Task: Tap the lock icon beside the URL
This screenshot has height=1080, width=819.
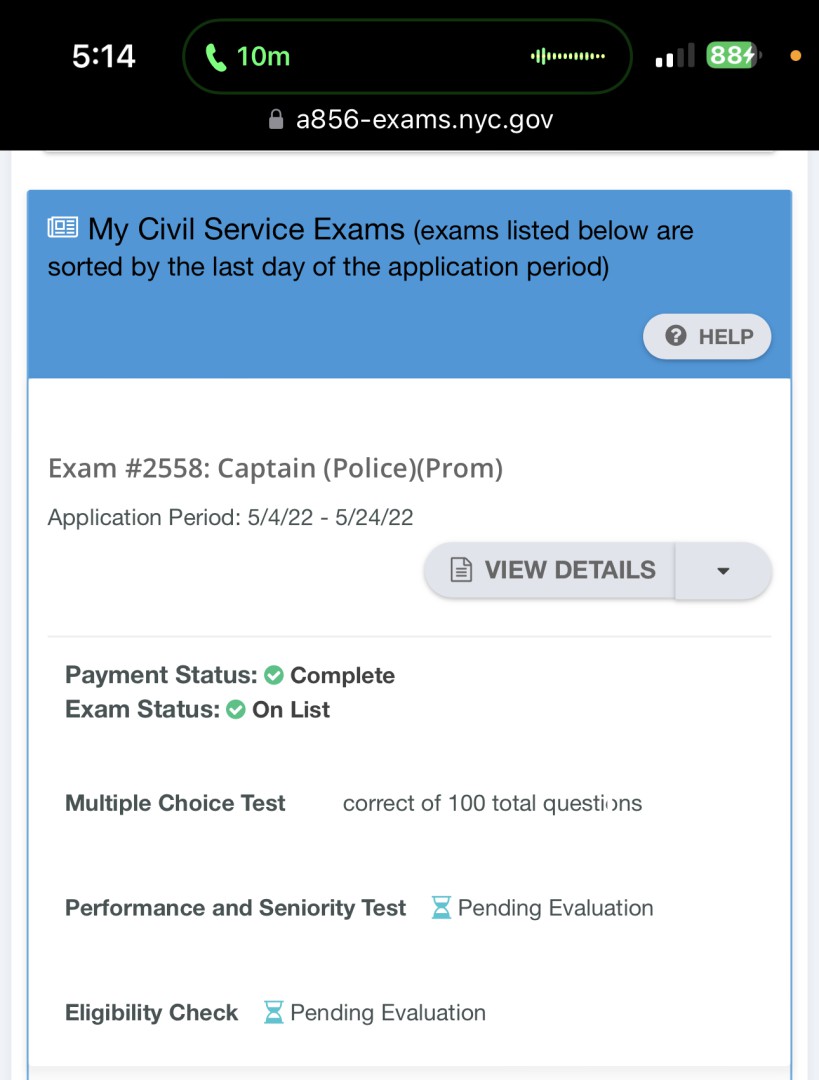Action: click(277, 120)
